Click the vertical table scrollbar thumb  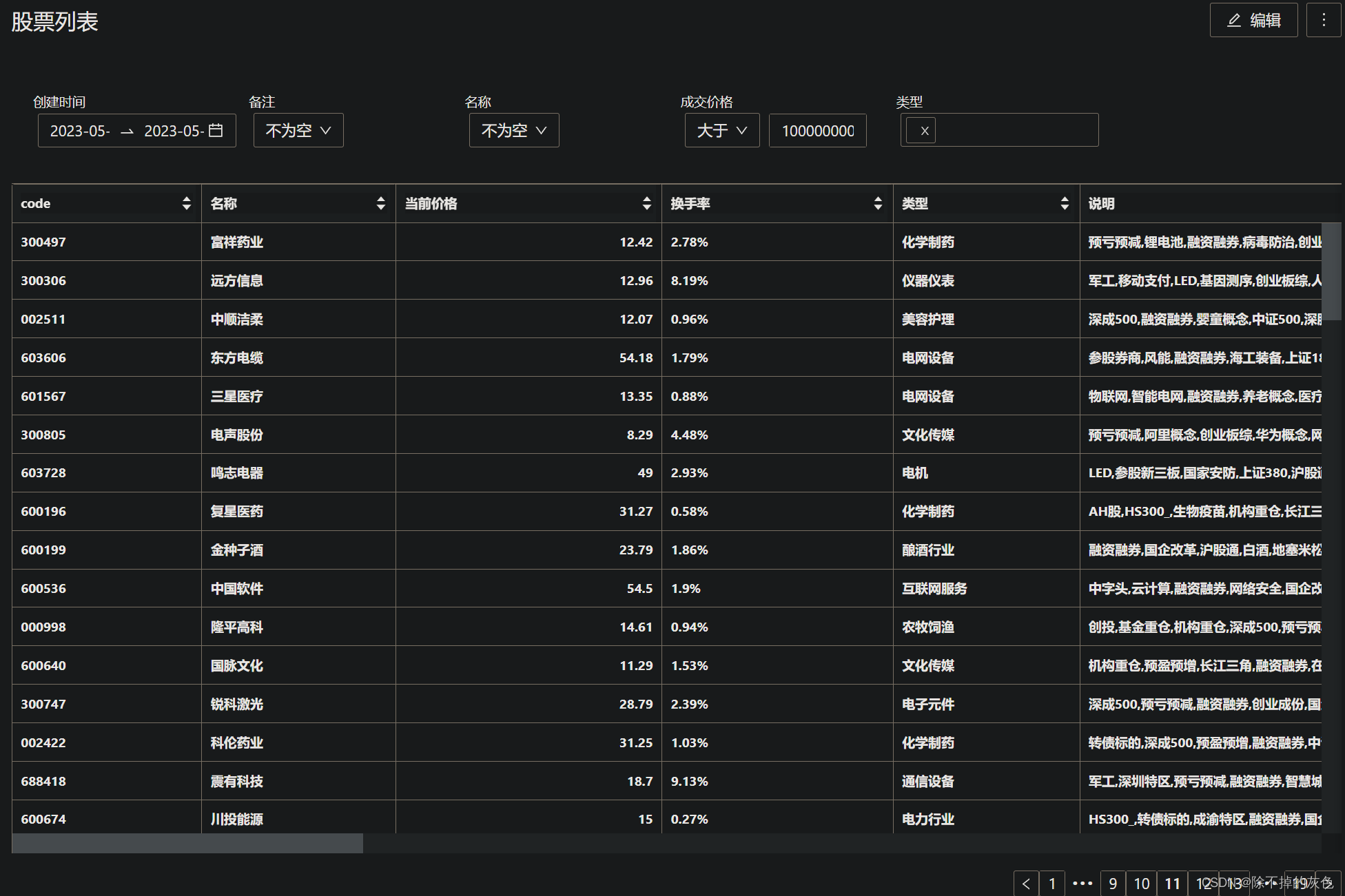click(x=1331, y=271)
